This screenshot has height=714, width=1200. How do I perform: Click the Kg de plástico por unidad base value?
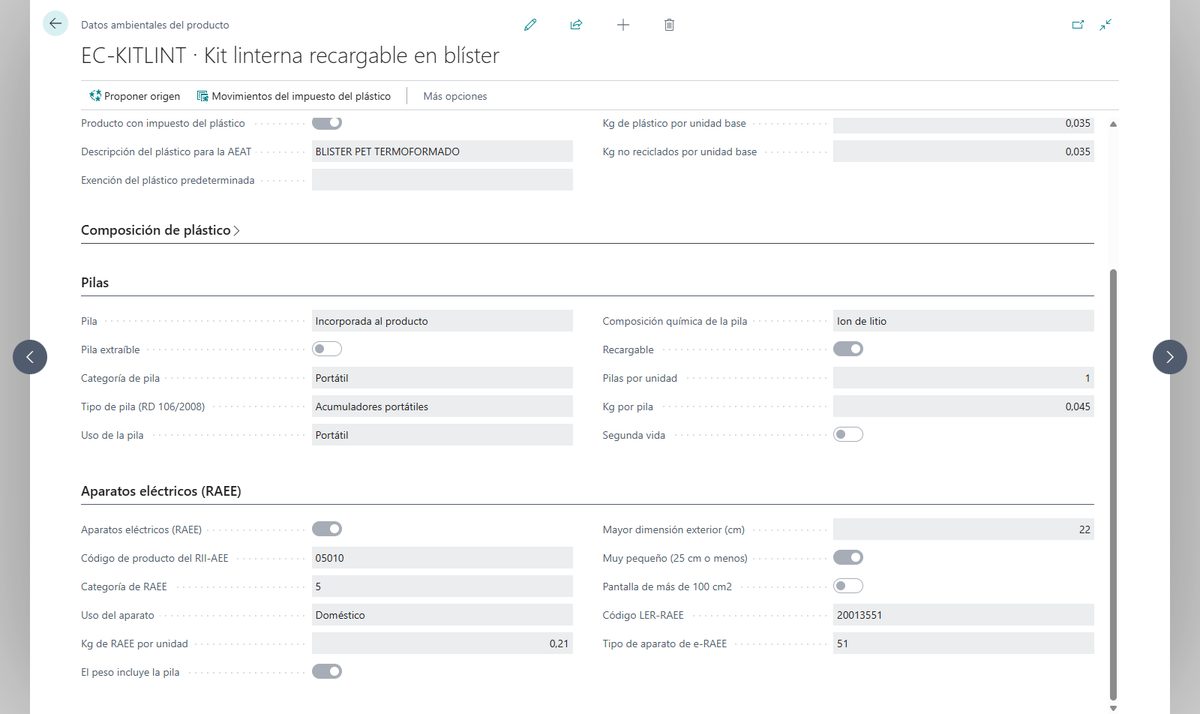pyautogui.click(x=963, y=124)
